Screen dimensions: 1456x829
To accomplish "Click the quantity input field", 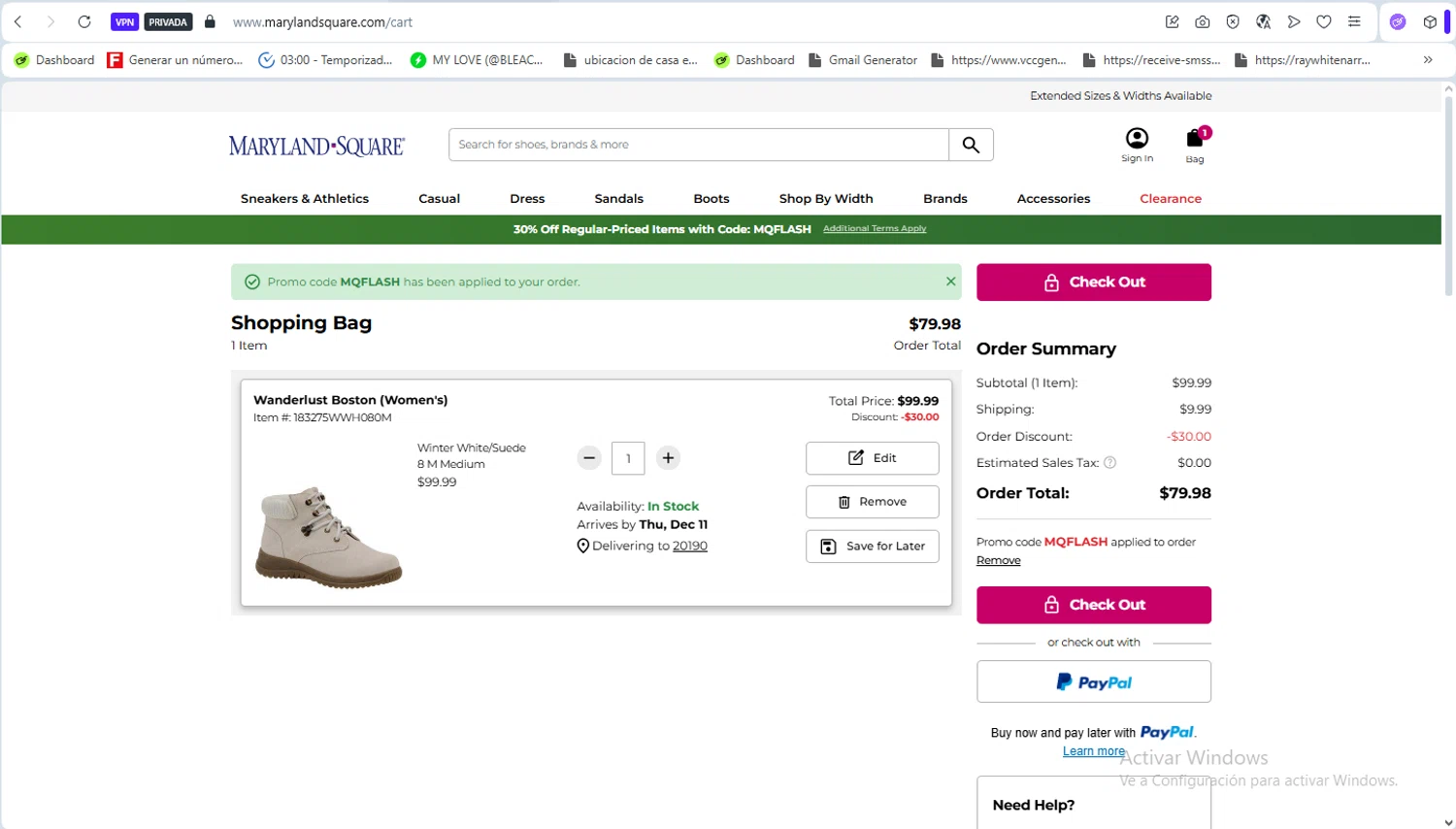I will [628, 458].
